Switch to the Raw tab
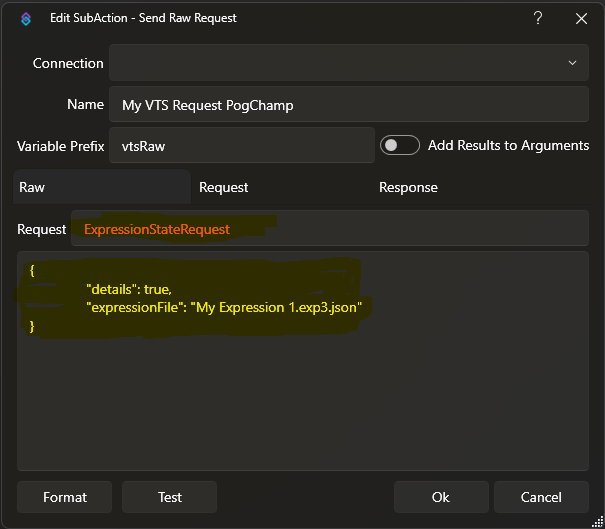Screen dimensions: 605x529 pyautogui.click(x=101, y=187)
